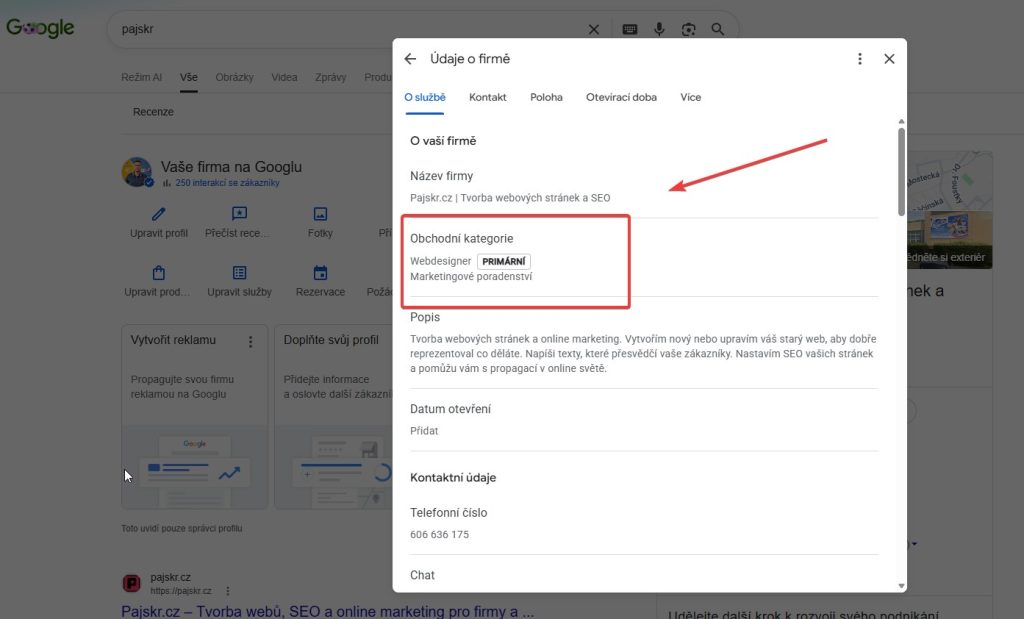The height and width of the screenshot is (619, 1024).
Task: Clear the search box with the X icon
Action: point(594,29)
